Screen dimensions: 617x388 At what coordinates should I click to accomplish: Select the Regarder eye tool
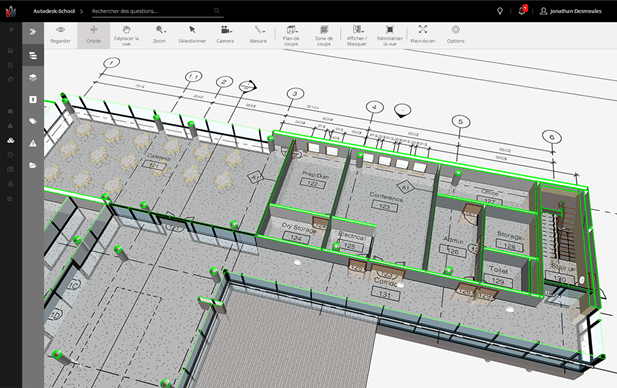pos(60,35)
